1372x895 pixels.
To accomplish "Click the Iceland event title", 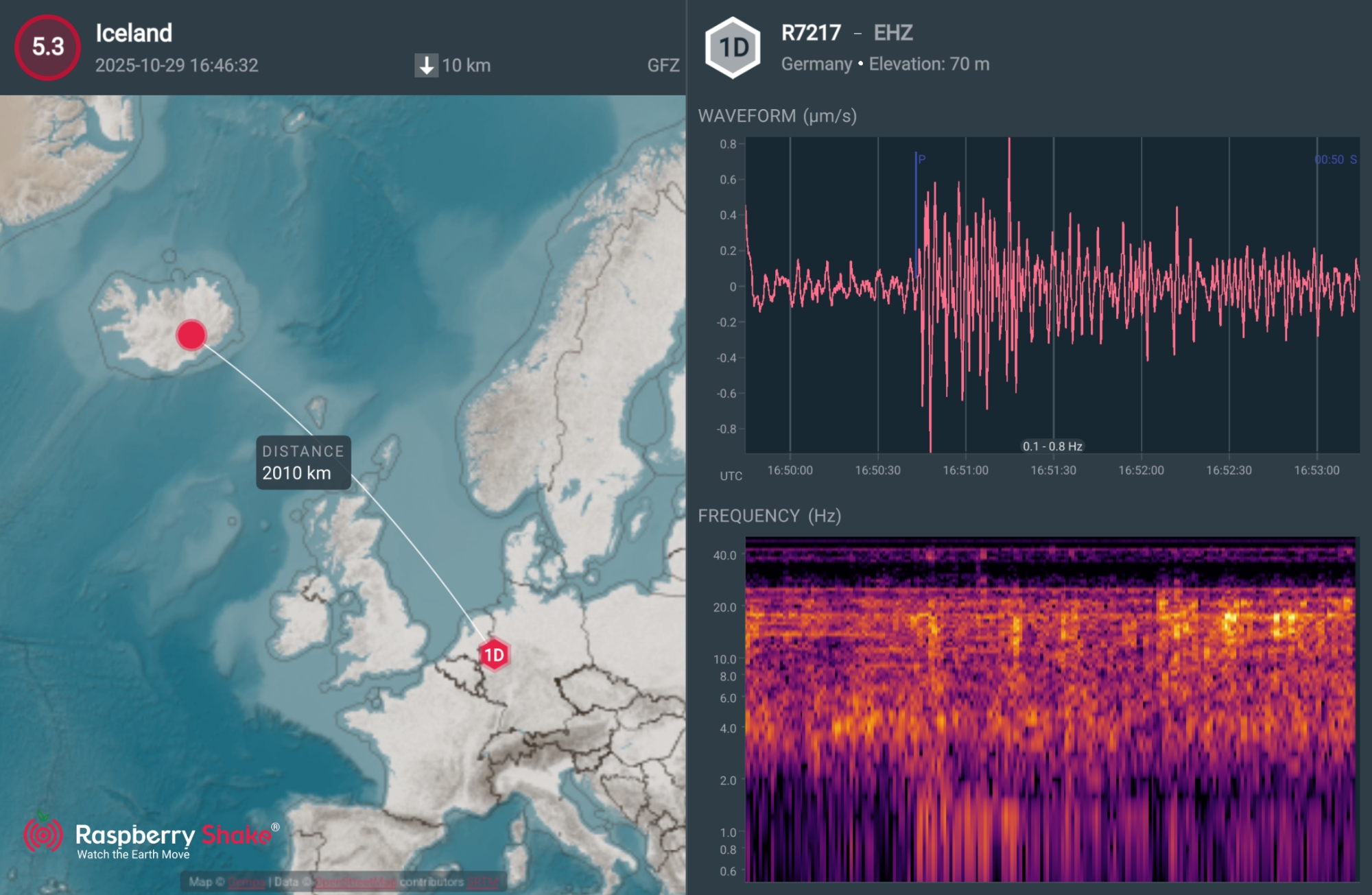I will coord(134,33).
